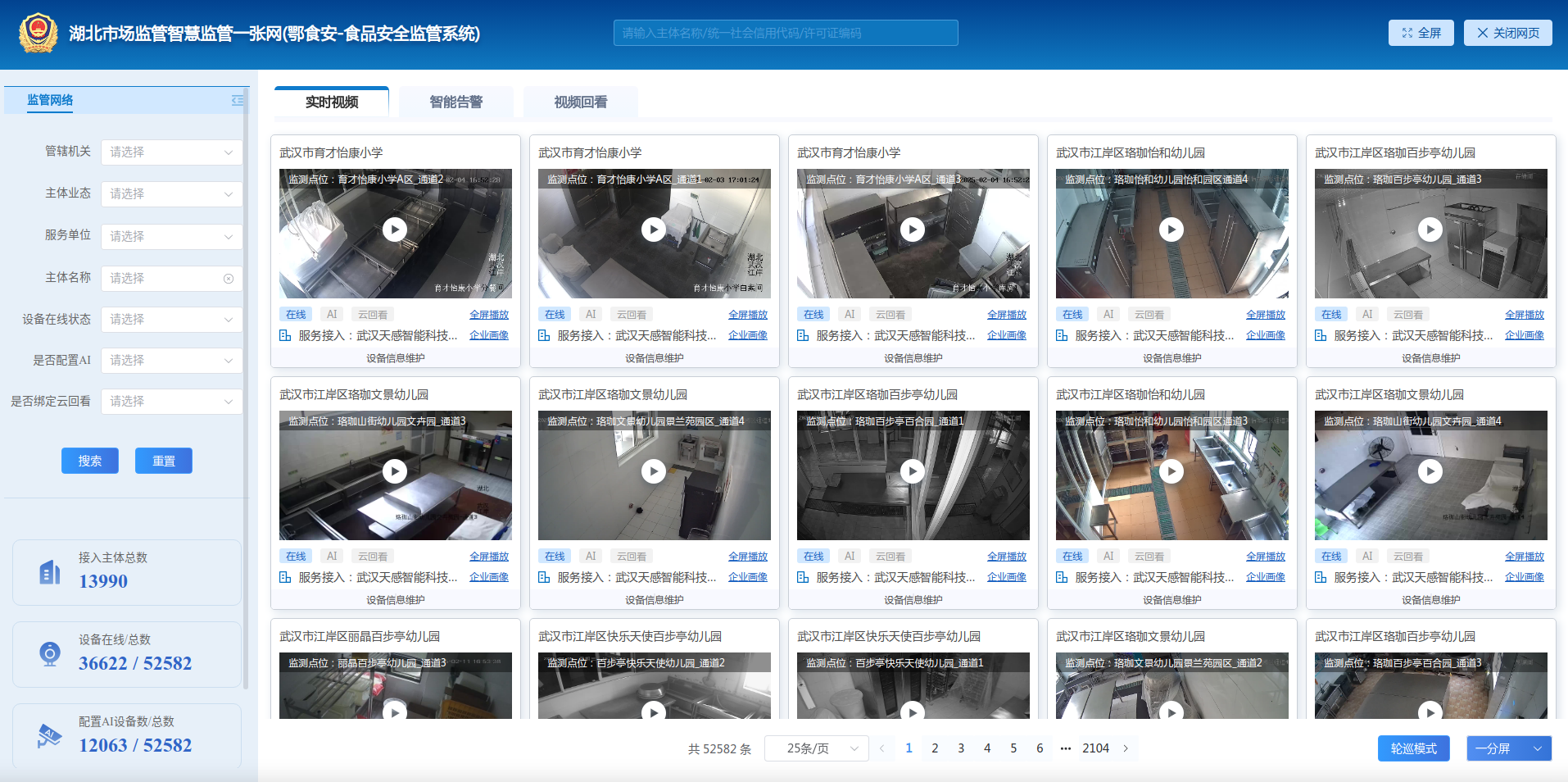Toggle AI tag on 景兰苑园区_通道4 card
Image resolution: width=1568 pixels, height=782 pixels.
coord(591,557)
